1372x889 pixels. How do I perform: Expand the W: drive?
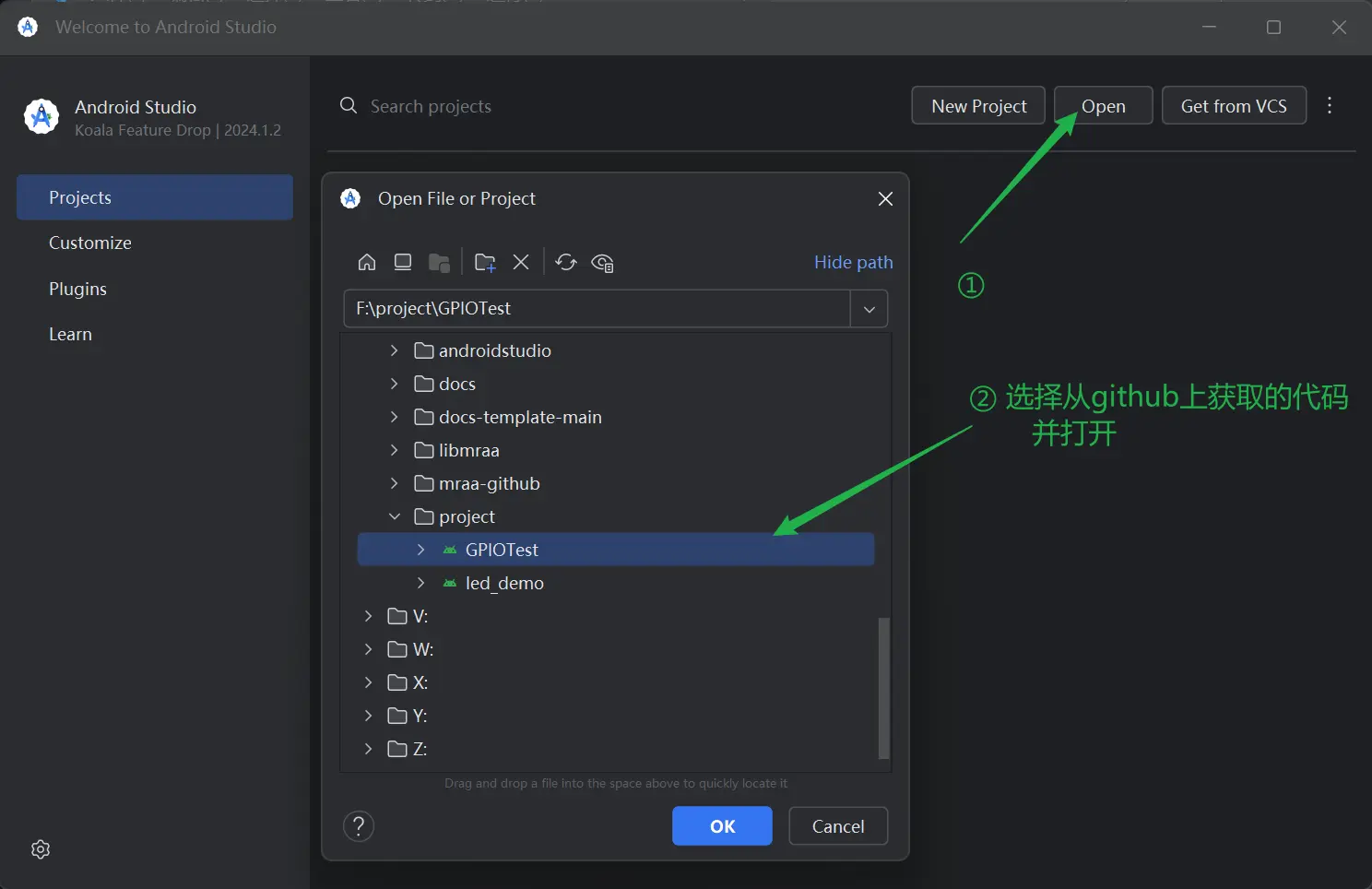(369, 649)
